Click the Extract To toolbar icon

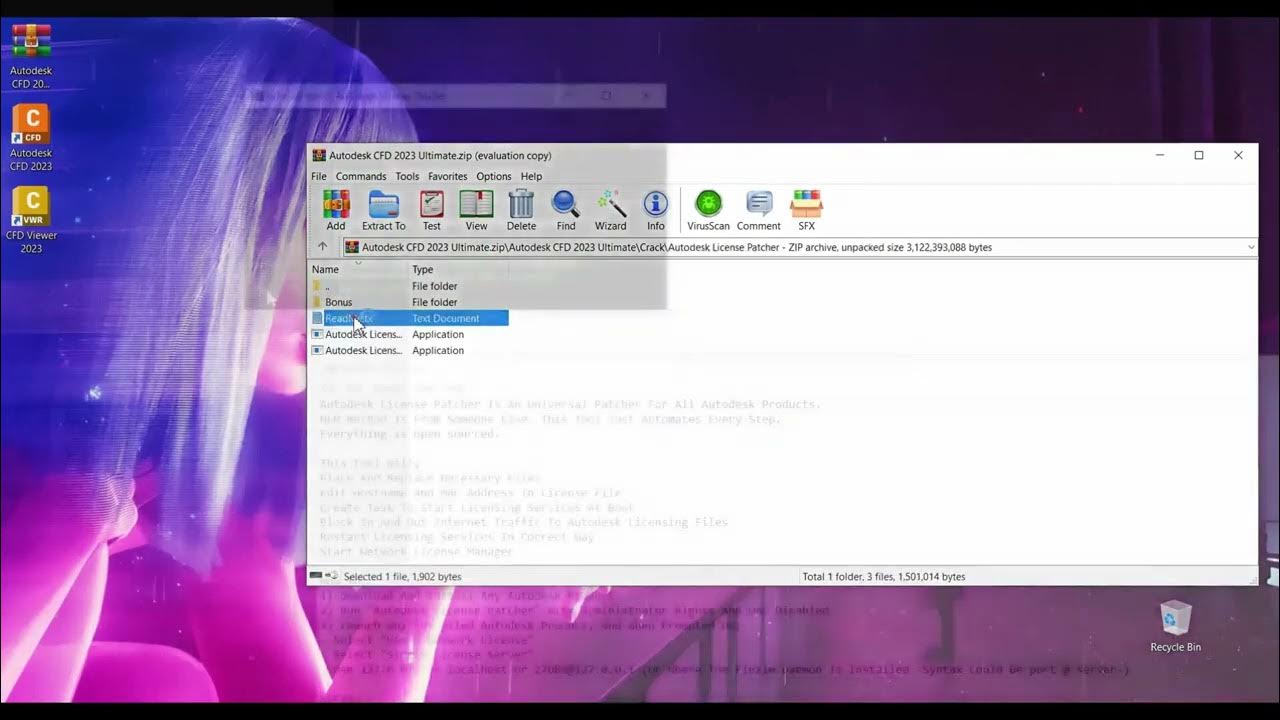point(383,211)
